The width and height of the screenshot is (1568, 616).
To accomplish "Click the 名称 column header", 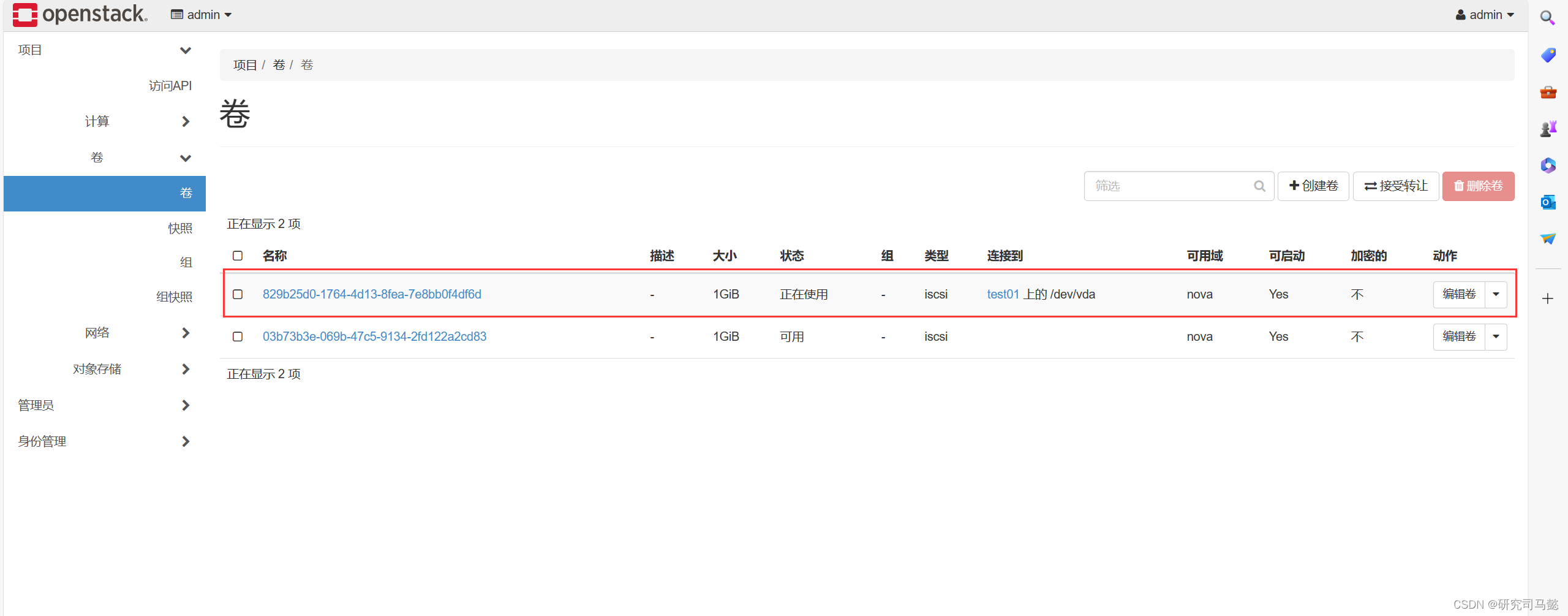I will 274,256.
